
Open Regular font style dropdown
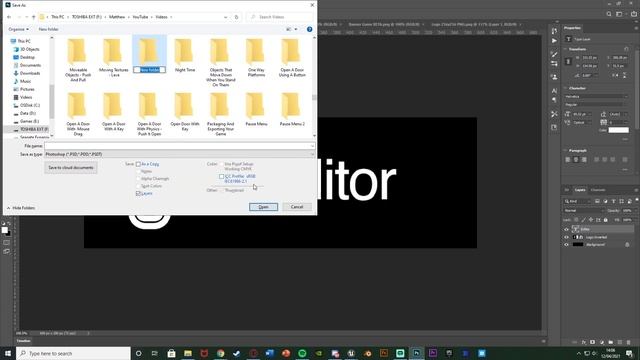point(596,105)
